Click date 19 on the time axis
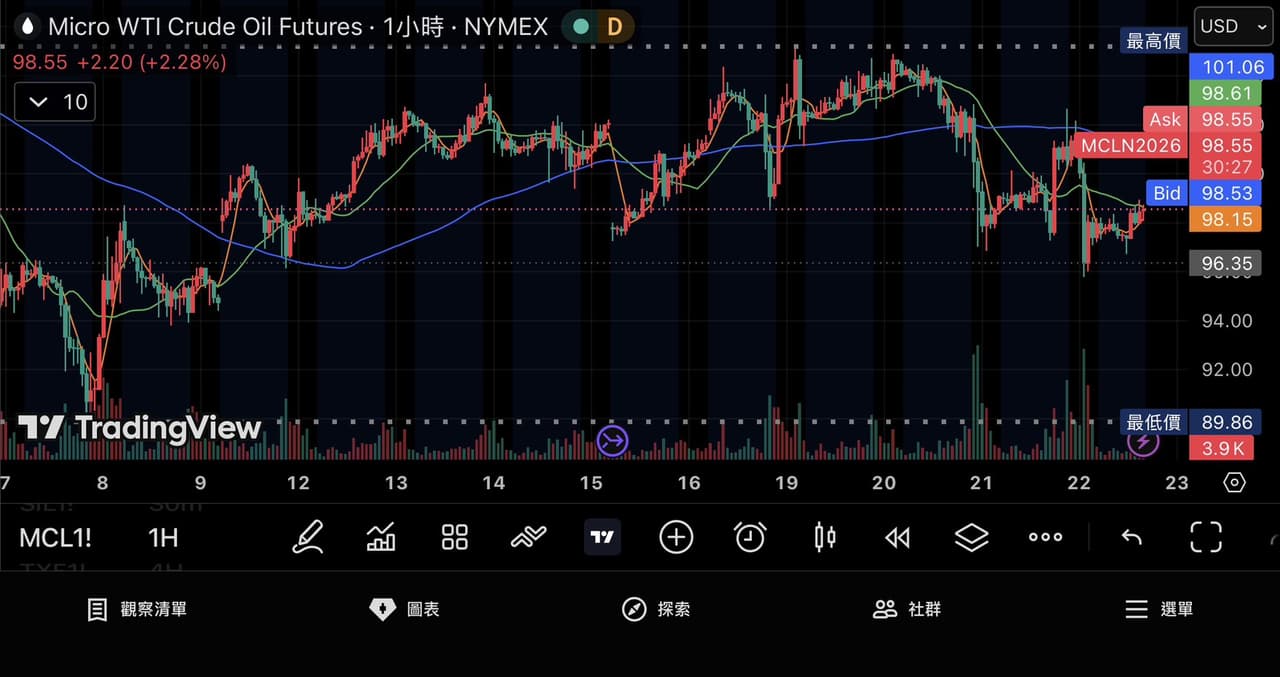This screenshot has width=1280, height=677. pos(786,483)
